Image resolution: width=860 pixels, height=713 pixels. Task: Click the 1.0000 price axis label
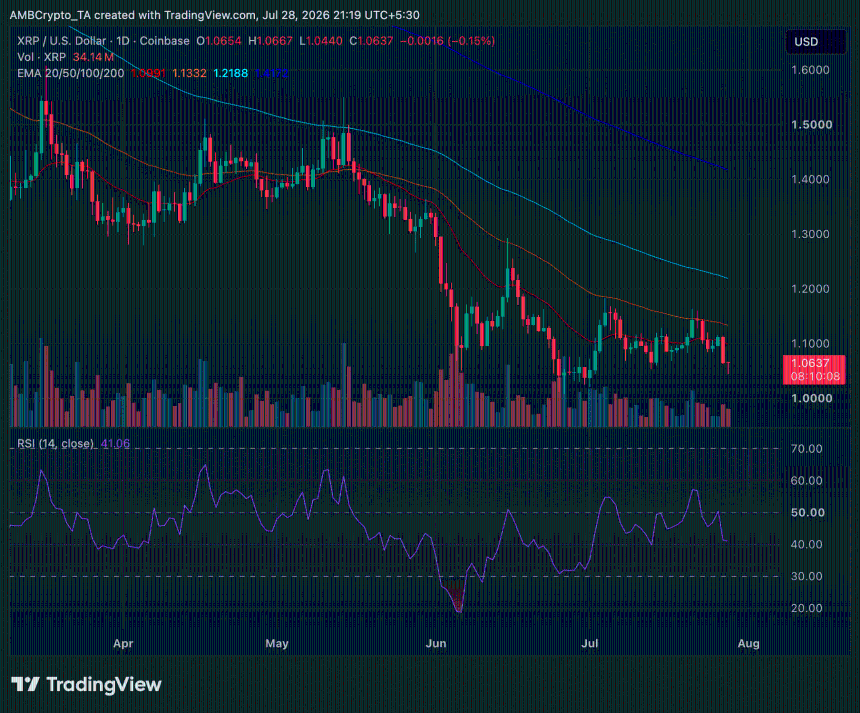coord(812,398)
